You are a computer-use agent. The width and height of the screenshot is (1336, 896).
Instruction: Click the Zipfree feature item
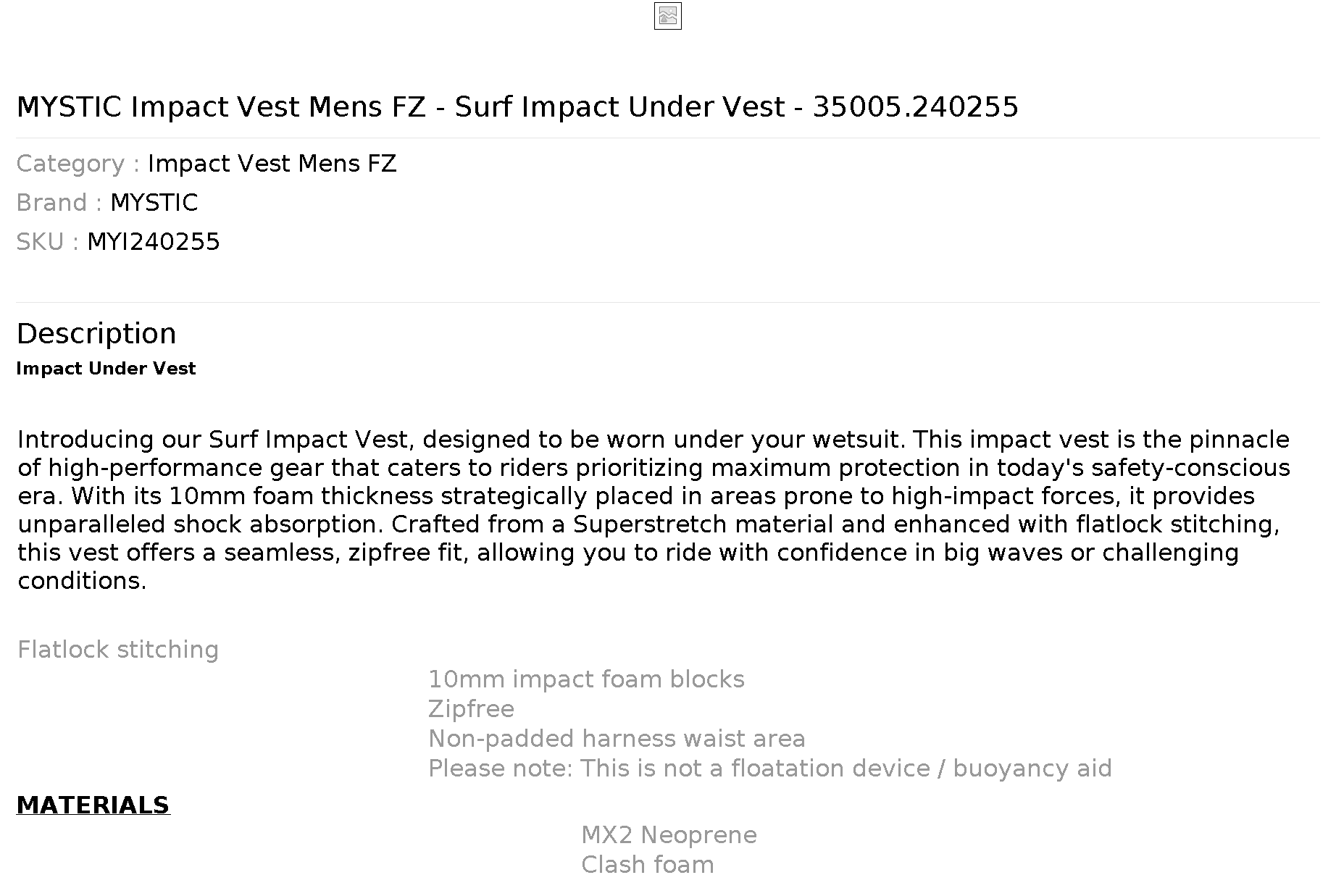click(x=471, y=709)
